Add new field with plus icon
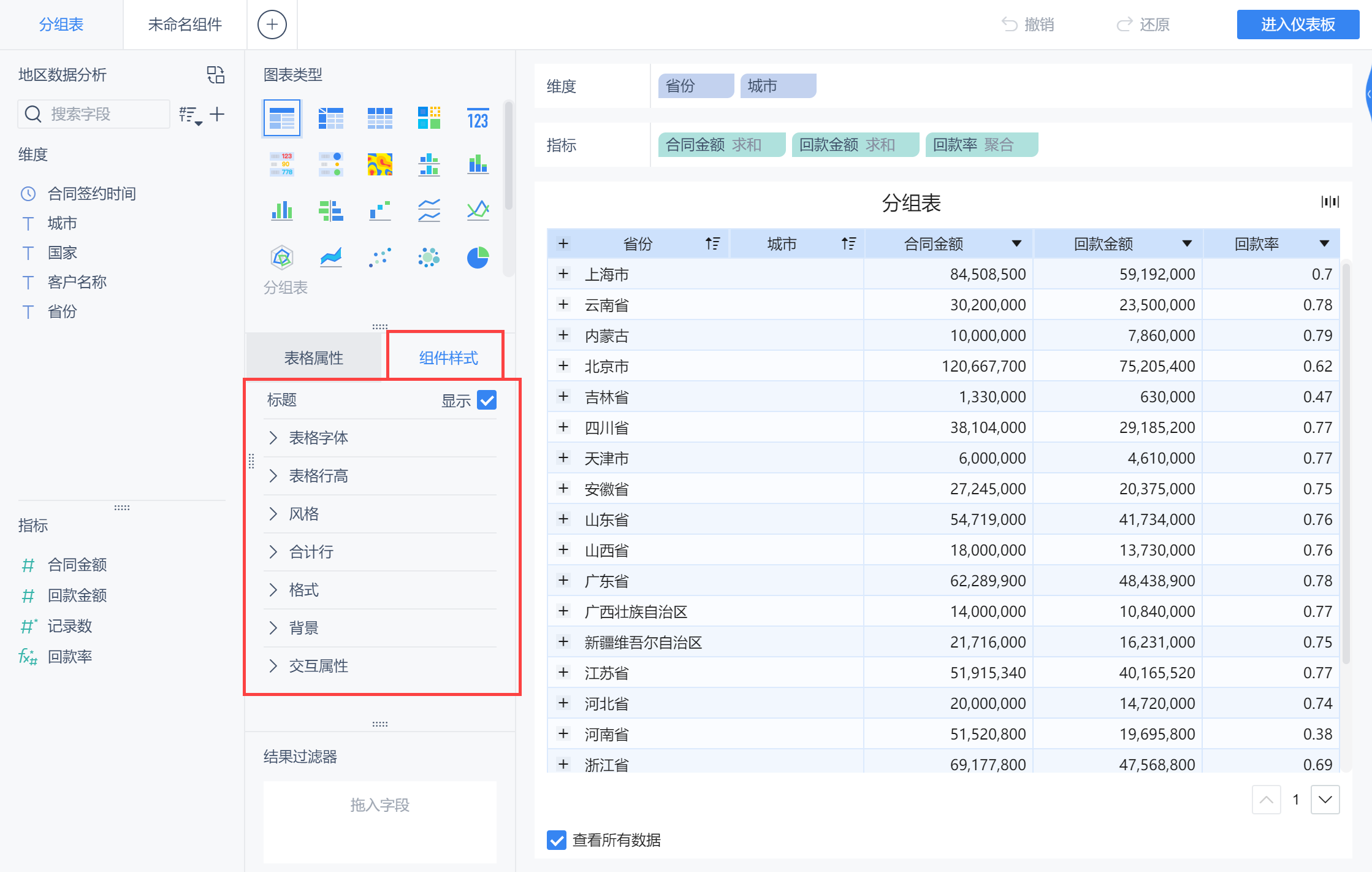 (x=217, y=114)
